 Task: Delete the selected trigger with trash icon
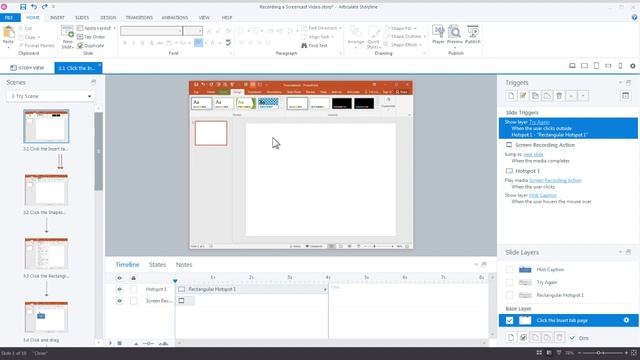click(559, 96)
